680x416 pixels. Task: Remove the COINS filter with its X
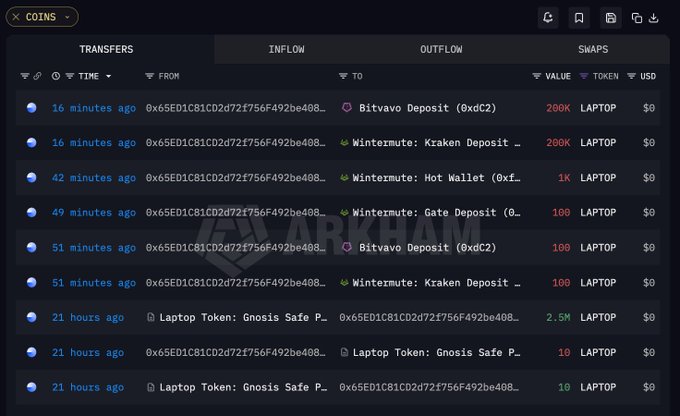(x=16, y=17)
